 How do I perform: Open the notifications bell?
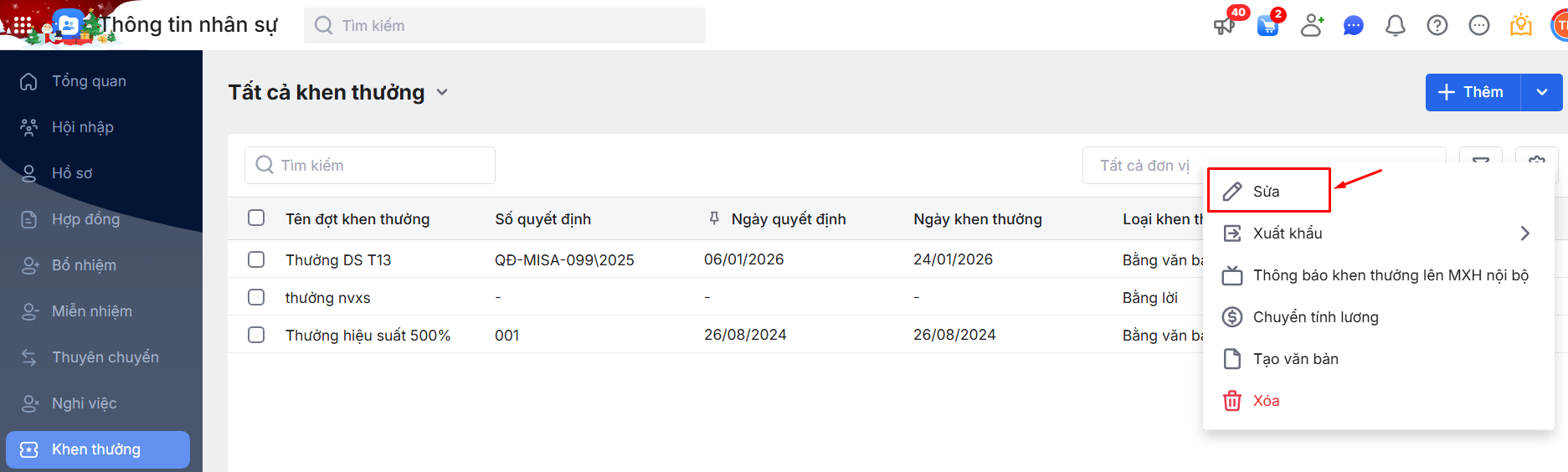pos(1395,26)
